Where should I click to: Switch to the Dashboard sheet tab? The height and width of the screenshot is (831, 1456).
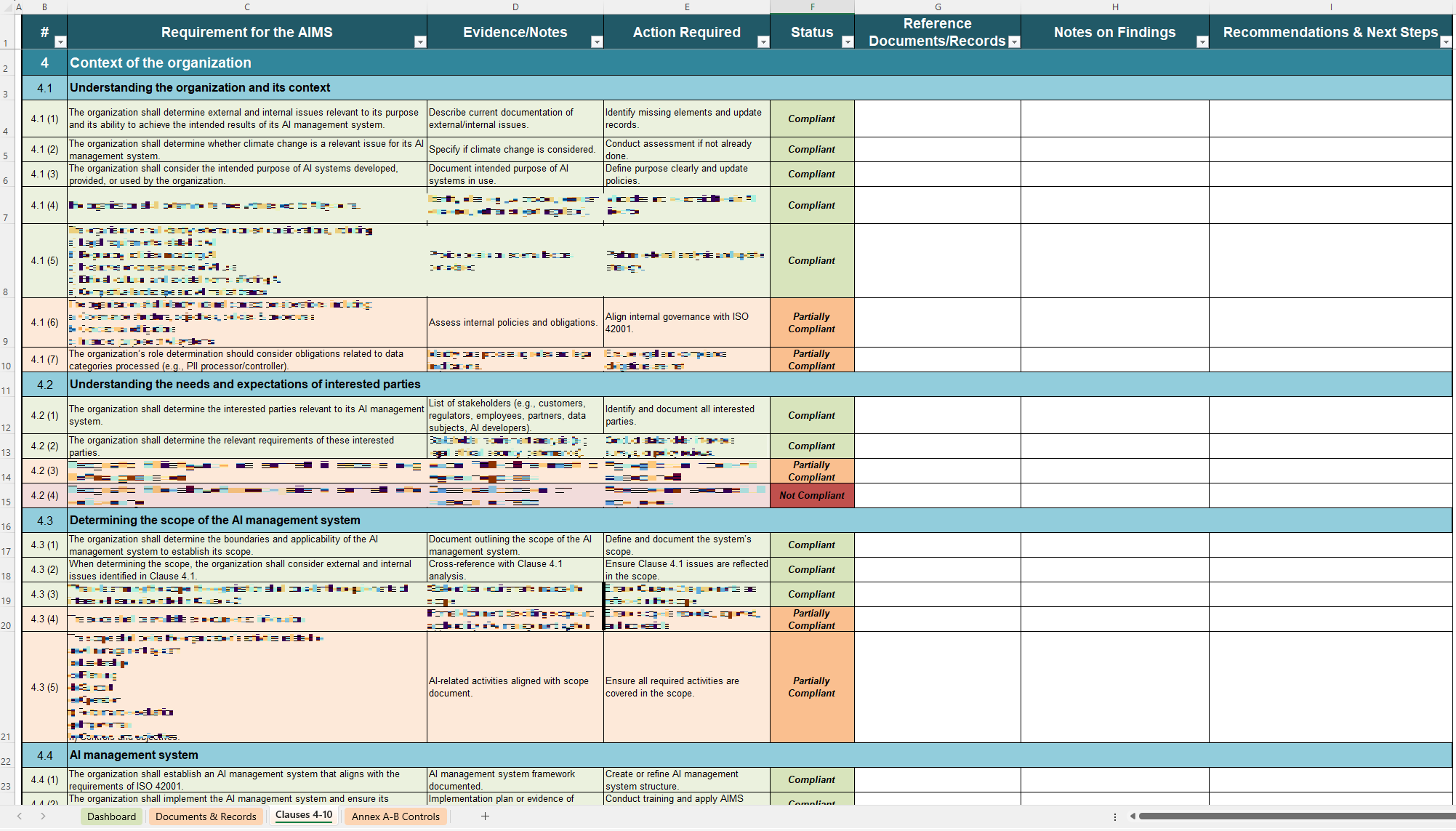click(x=111, y=816)
